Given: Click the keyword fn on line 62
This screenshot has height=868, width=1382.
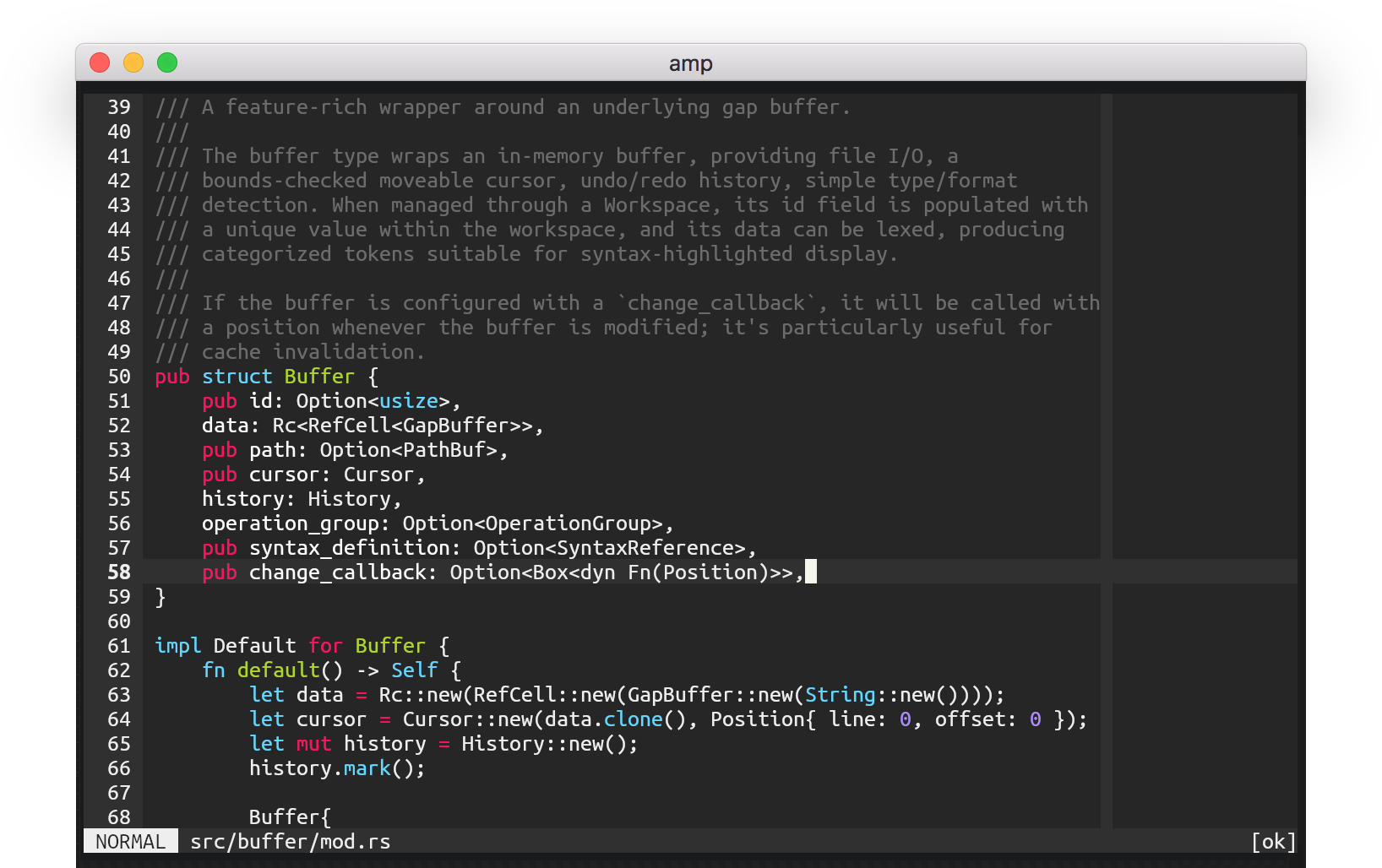Looking at the screenshot, I should 214,670.
